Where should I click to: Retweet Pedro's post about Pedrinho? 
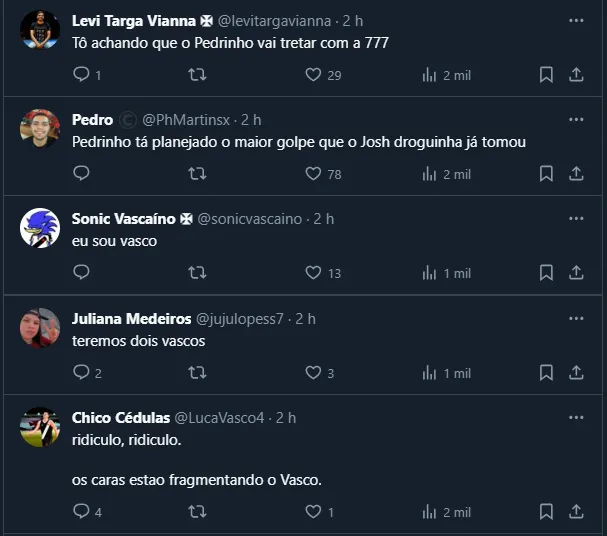(x=198, y=174)
